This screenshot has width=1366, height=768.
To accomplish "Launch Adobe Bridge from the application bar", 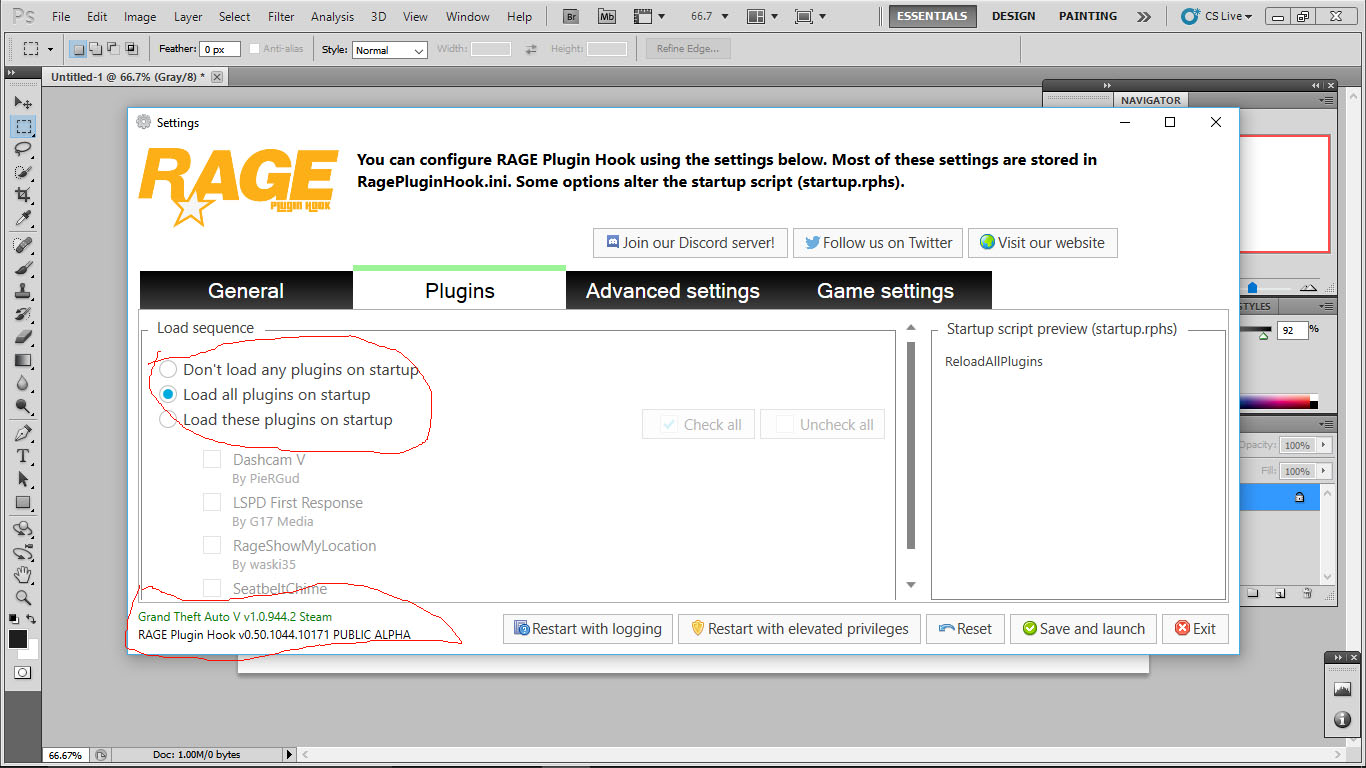I will tap(571, 16).
